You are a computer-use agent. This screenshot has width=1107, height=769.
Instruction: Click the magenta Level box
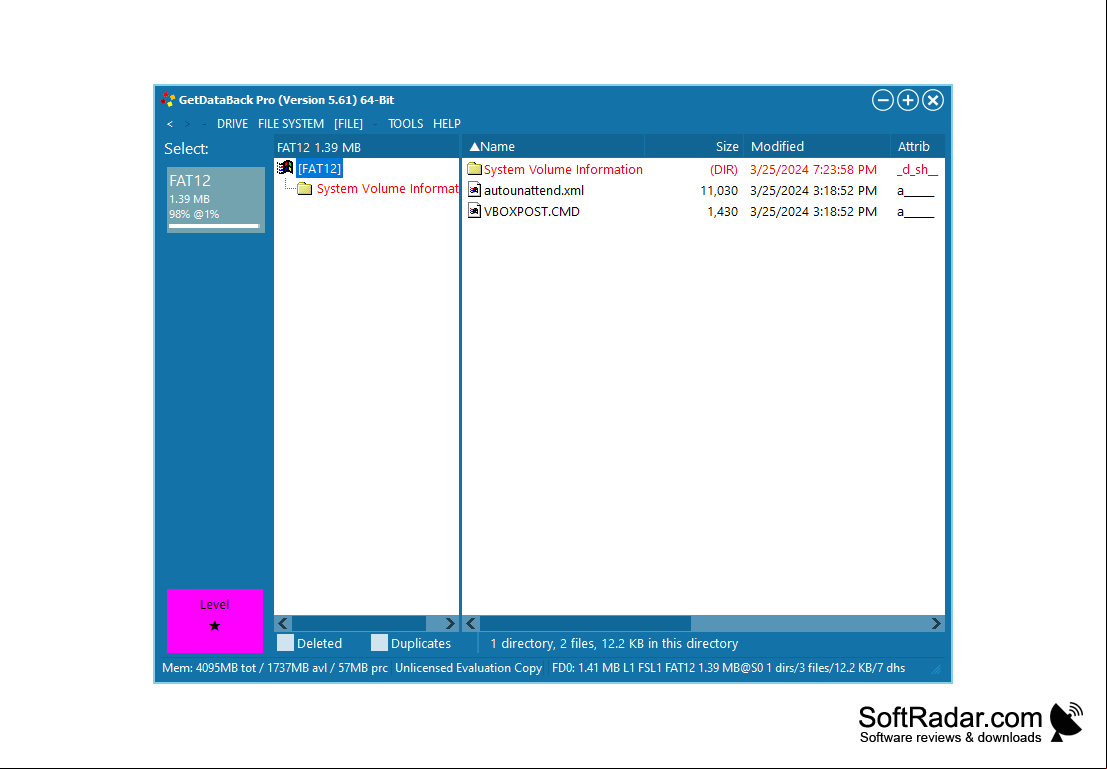[215, 621]
